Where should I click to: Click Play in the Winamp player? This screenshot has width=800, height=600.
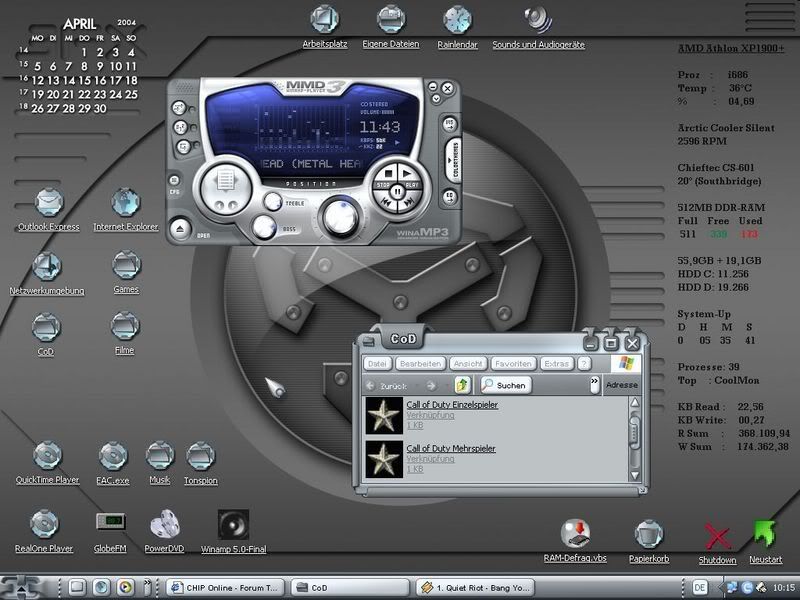[x=408, y=175]
